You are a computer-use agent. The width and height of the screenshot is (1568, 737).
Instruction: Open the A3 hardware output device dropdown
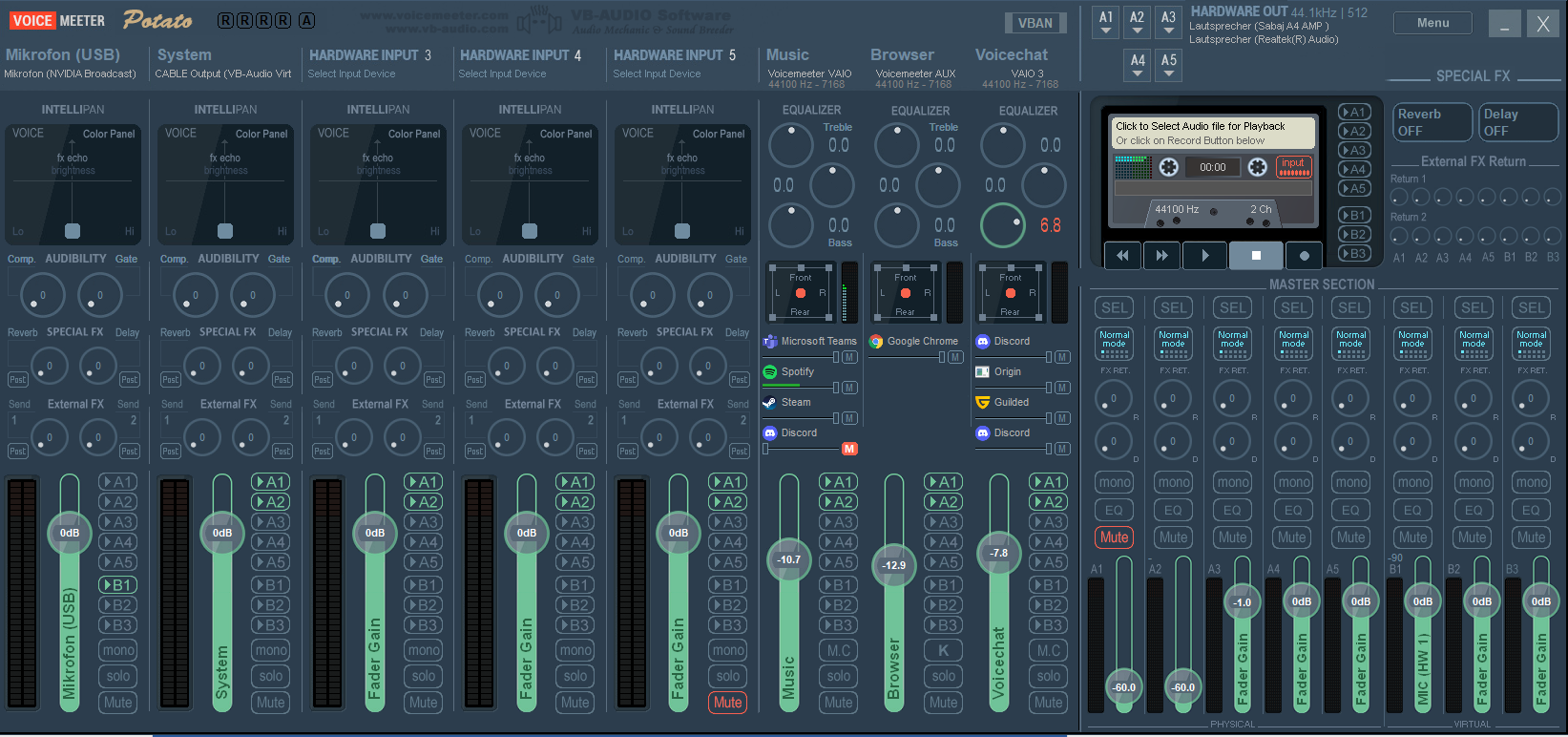tap(1168, 23)
